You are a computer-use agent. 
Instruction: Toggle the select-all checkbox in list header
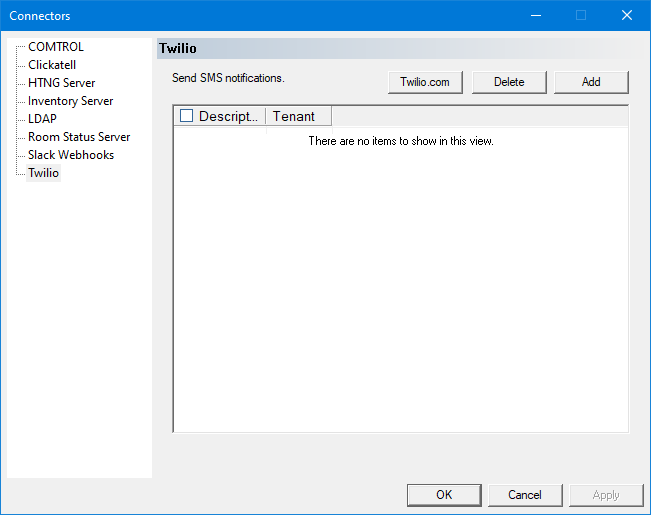click(186, 116)
